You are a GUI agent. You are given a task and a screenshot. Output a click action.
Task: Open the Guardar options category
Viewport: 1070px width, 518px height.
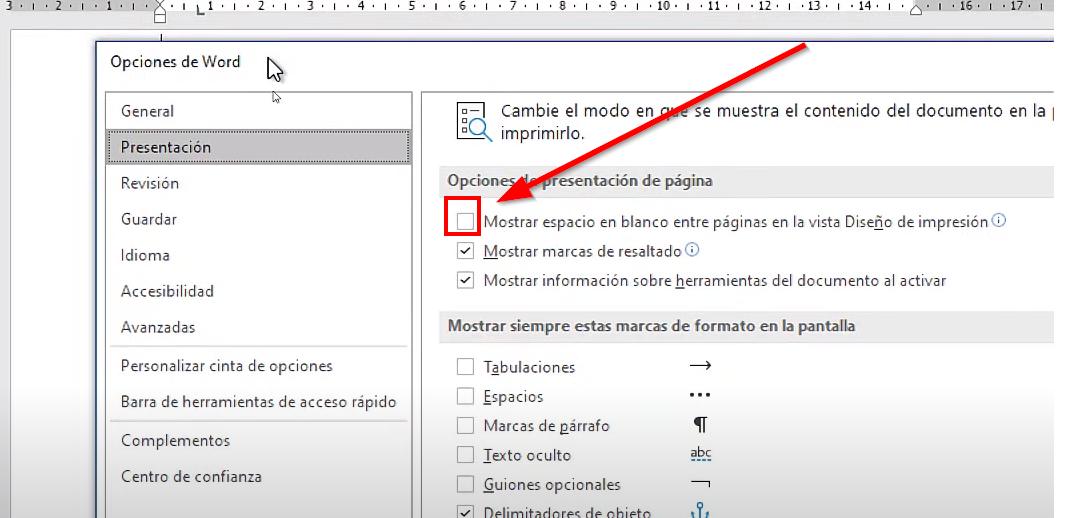pyautogui.click(x=259, y=220)
